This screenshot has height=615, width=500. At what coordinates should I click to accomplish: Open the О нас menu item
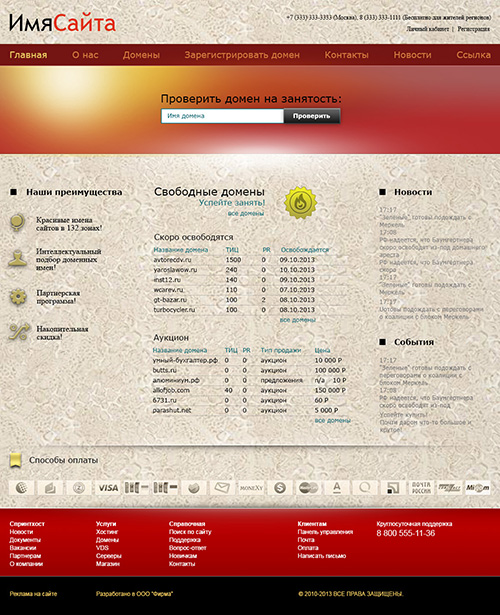(85, 55)
